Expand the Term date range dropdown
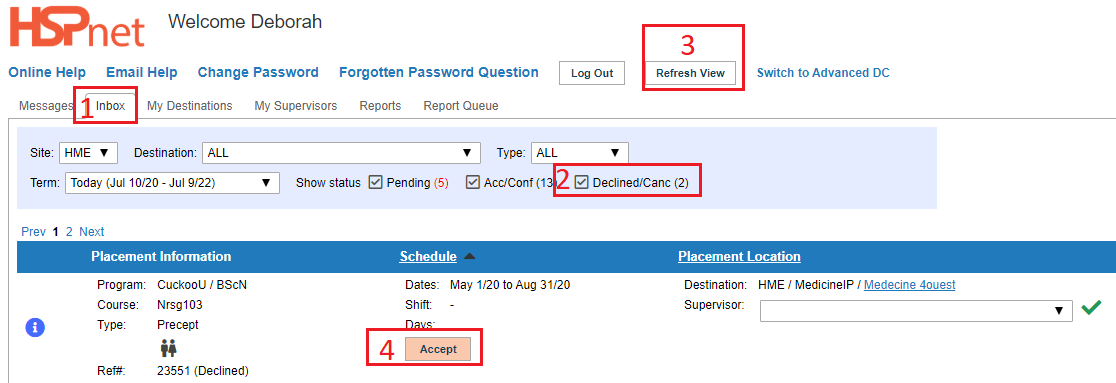This screenshot has height=383, width=1116. point(172,182)
